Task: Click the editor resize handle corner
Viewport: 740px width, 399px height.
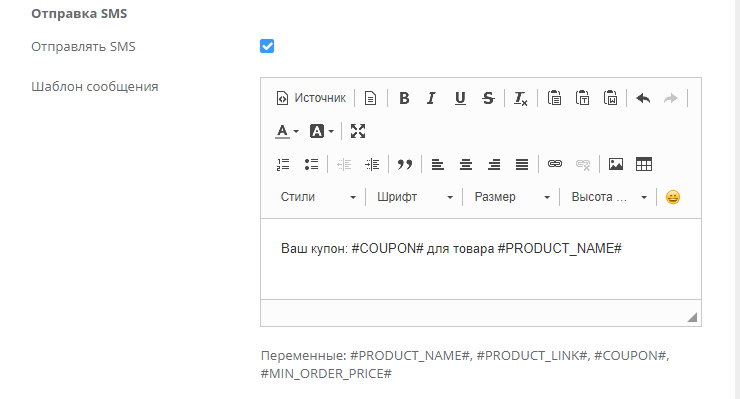Action: [692, 317]
